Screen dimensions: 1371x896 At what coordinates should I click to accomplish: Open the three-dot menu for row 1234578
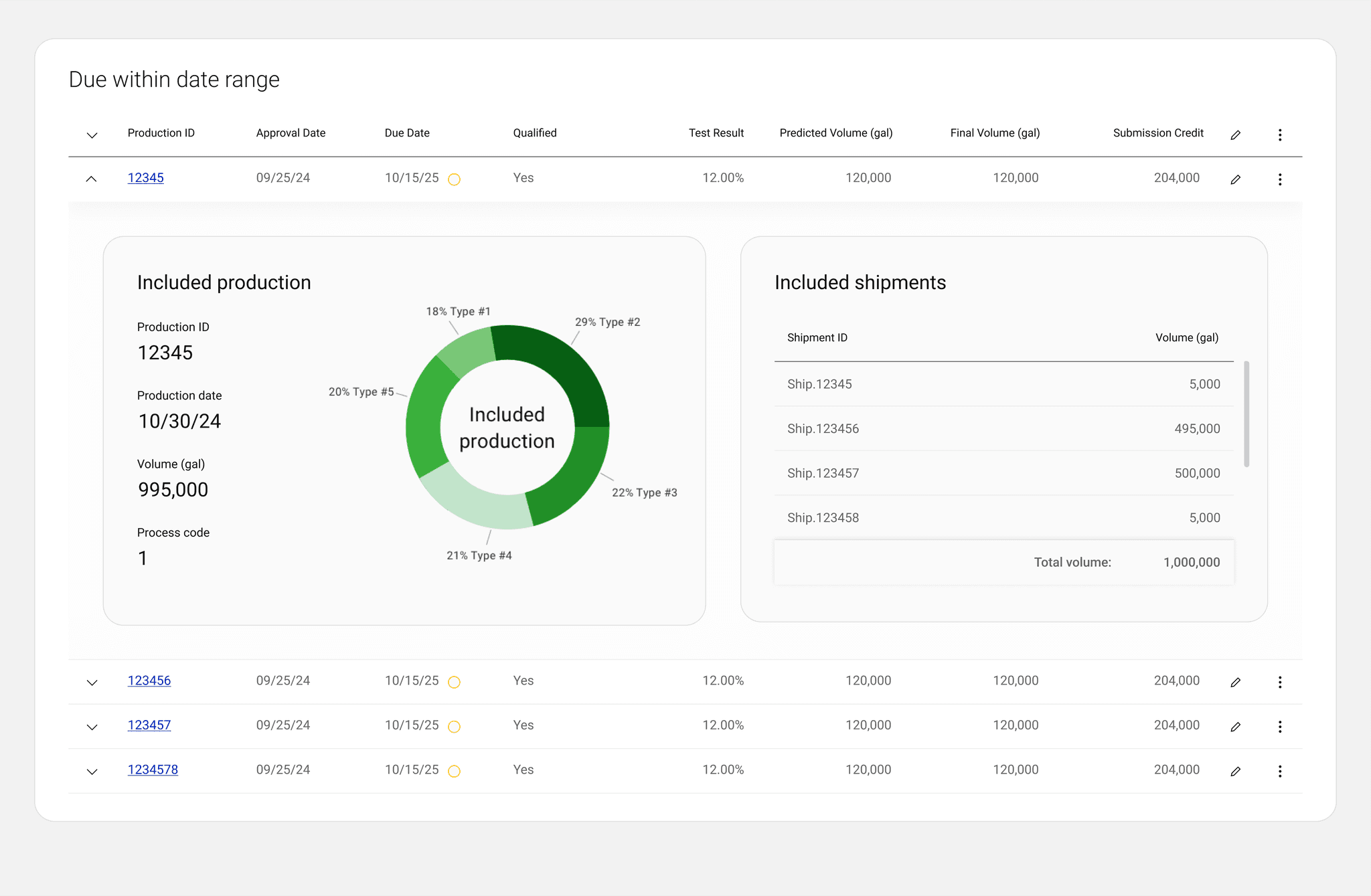pos(1279,772)
